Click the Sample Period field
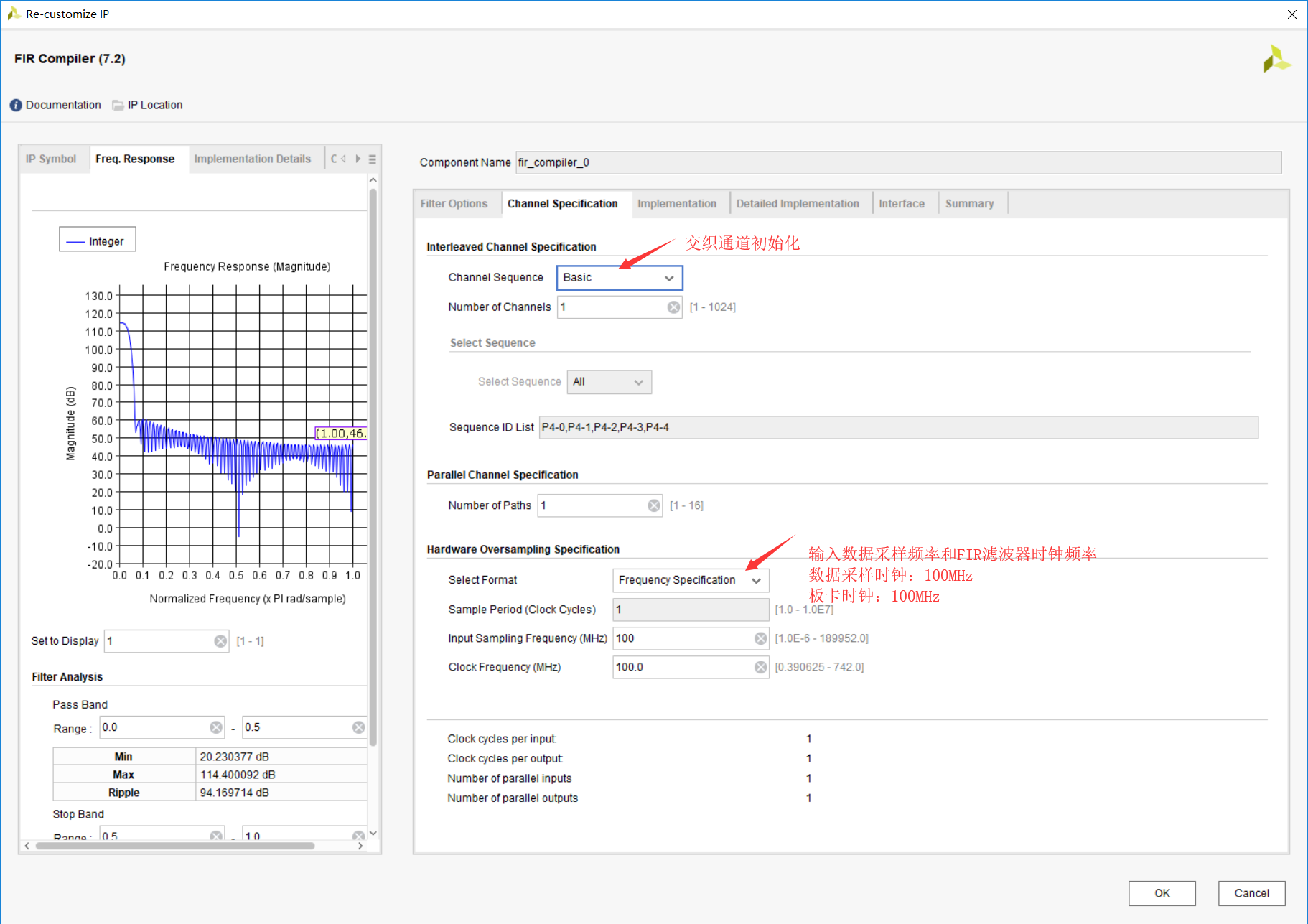The width and height of the screenshot is (1308, 924). click(x=691, y=610)
